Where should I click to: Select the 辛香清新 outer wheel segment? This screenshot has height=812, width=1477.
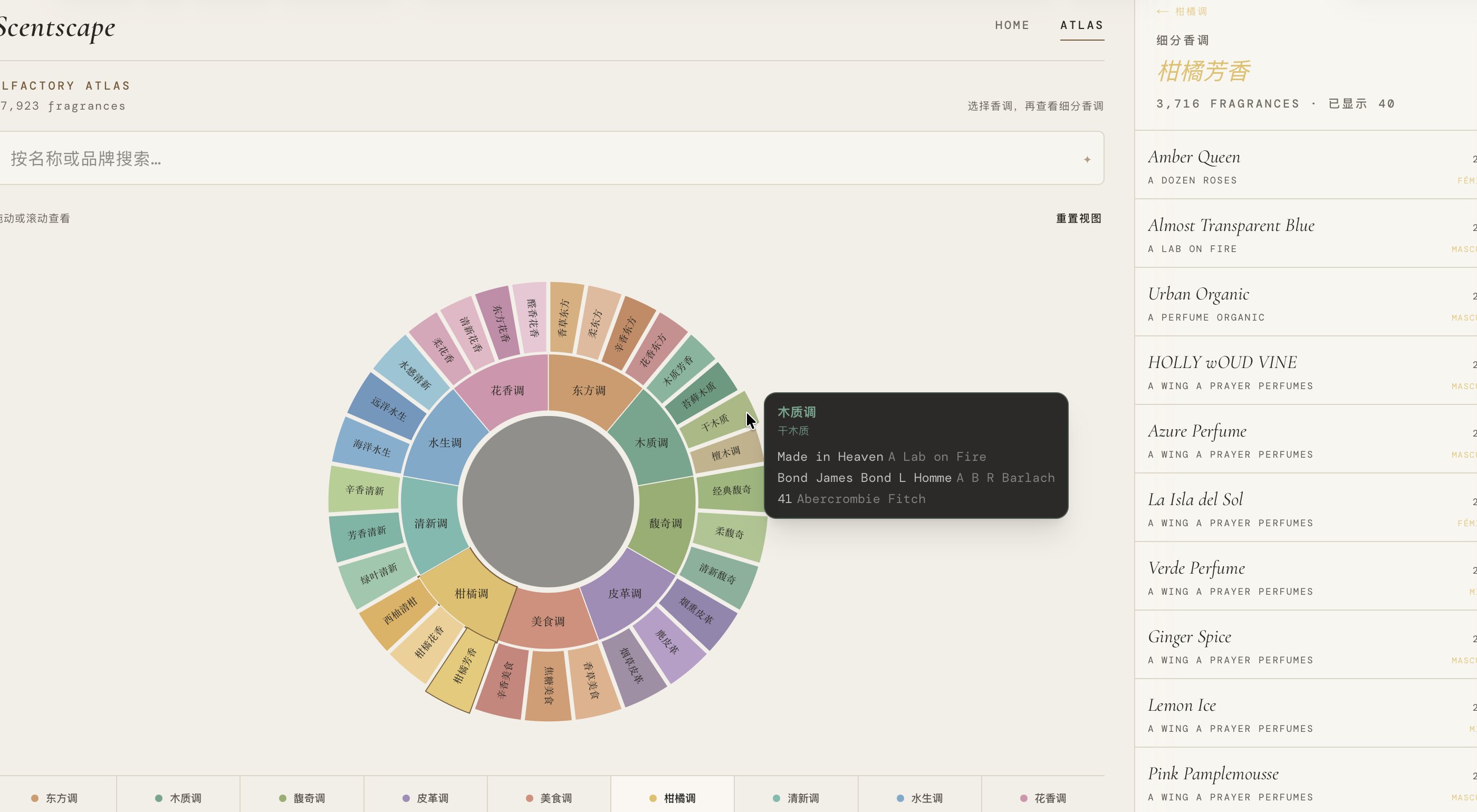click(365, 490)
